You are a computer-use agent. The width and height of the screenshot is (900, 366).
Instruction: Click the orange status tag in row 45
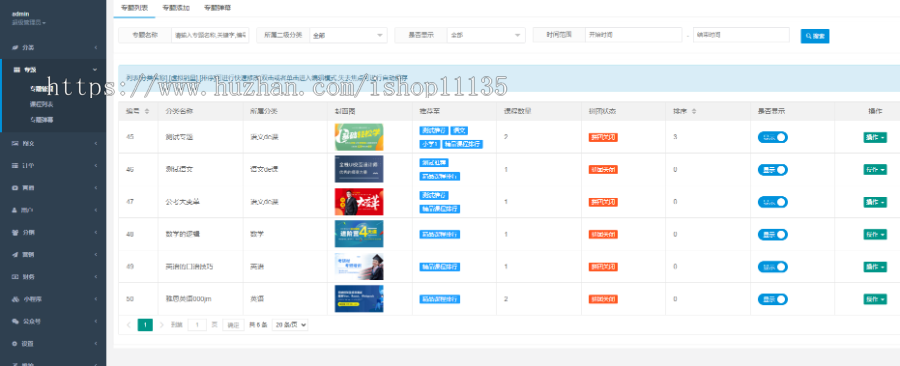point(603,137)
